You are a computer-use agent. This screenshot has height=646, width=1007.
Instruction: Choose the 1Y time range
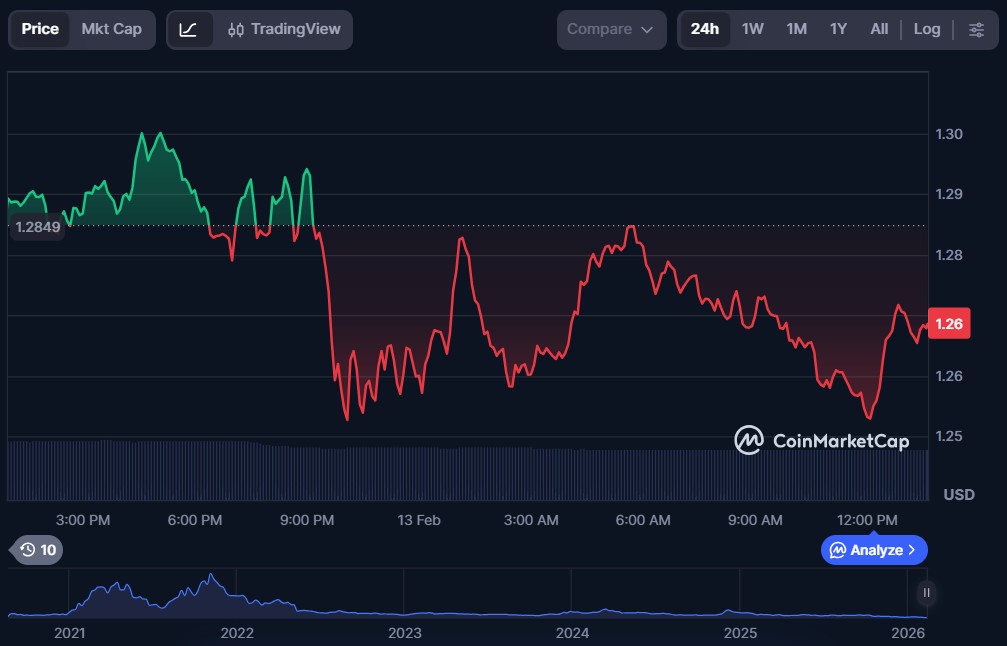point(838,29)
